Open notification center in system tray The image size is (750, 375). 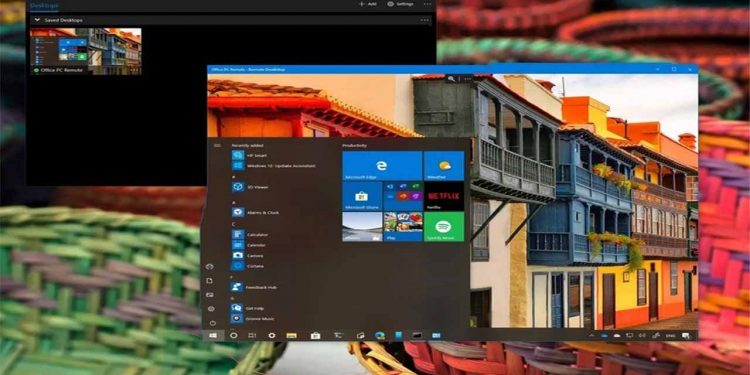coord(685,336)
